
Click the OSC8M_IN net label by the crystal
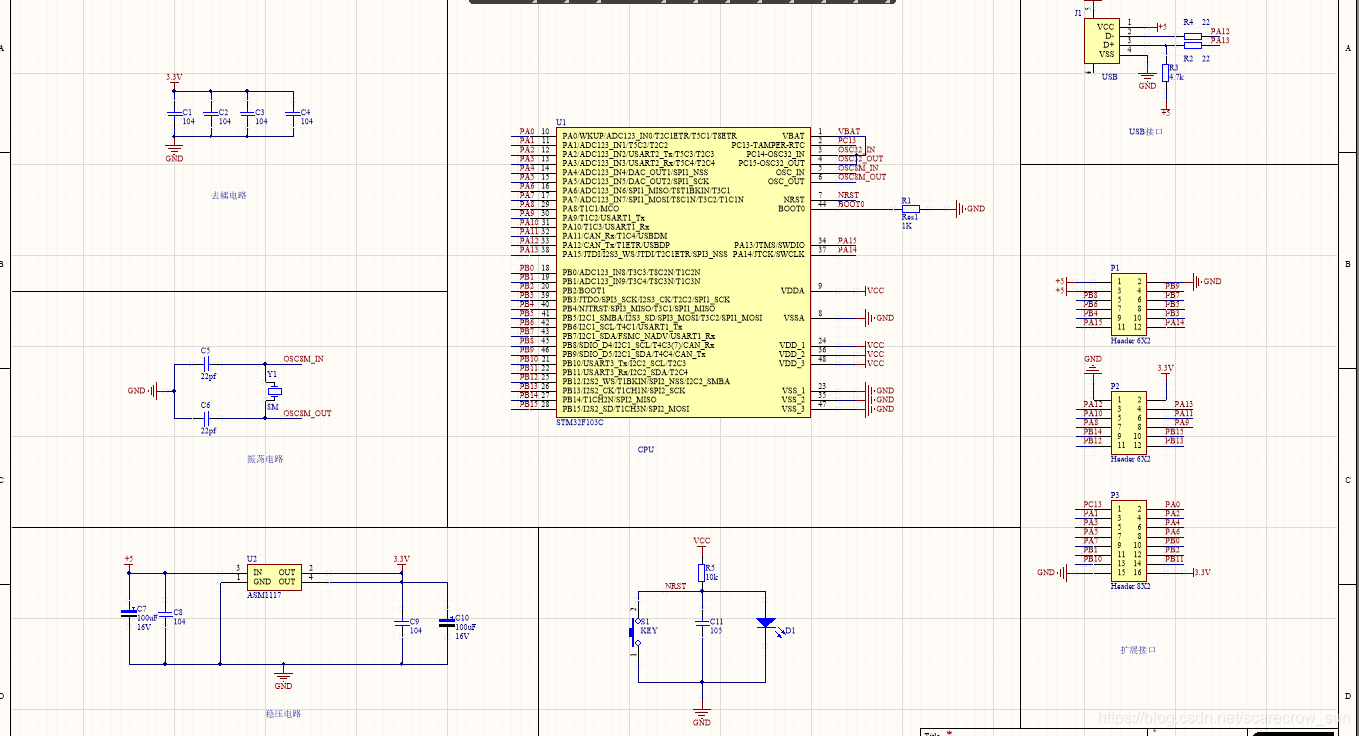point(303,358)
